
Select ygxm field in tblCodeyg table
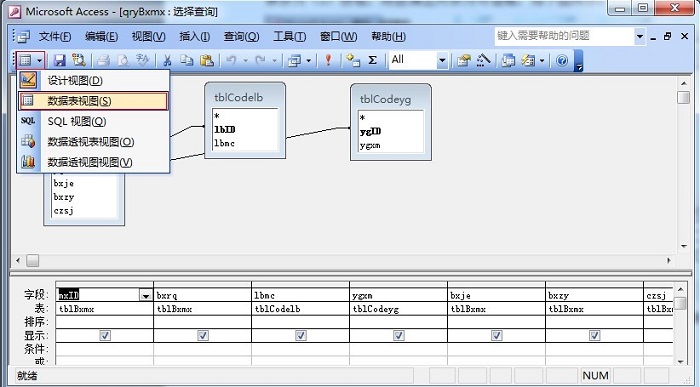pyautogui.click(x=370, y=145)
